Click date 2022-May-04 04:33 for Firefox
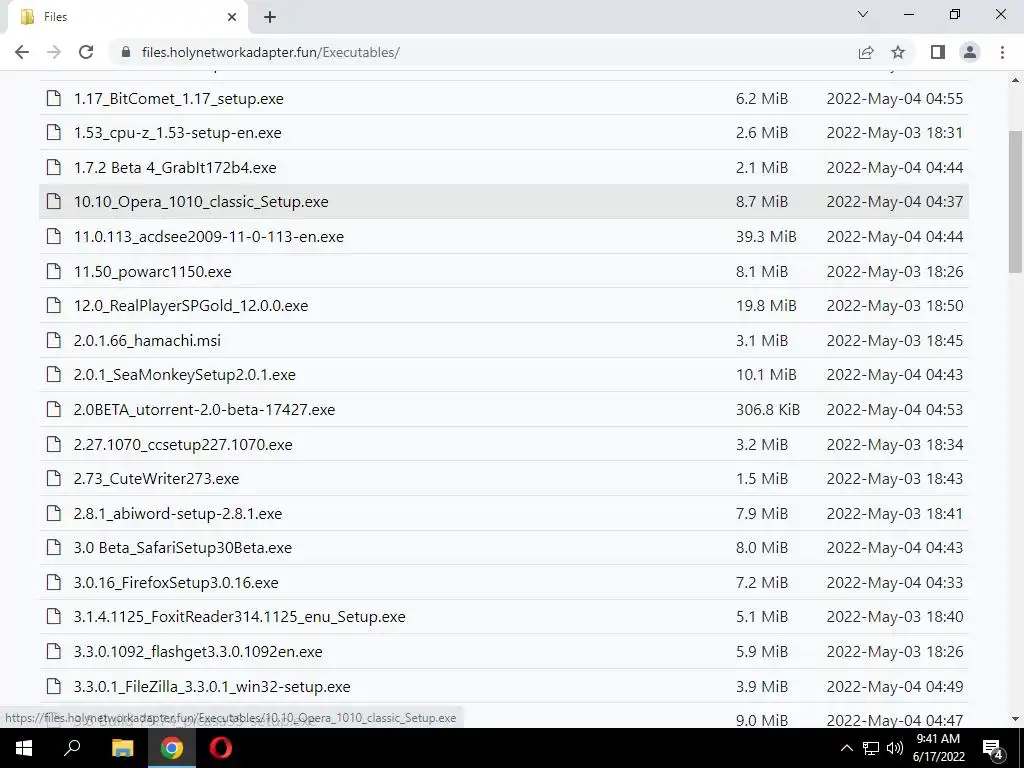Viewport: 1024px width, 768px height. [x=895, y=583]
